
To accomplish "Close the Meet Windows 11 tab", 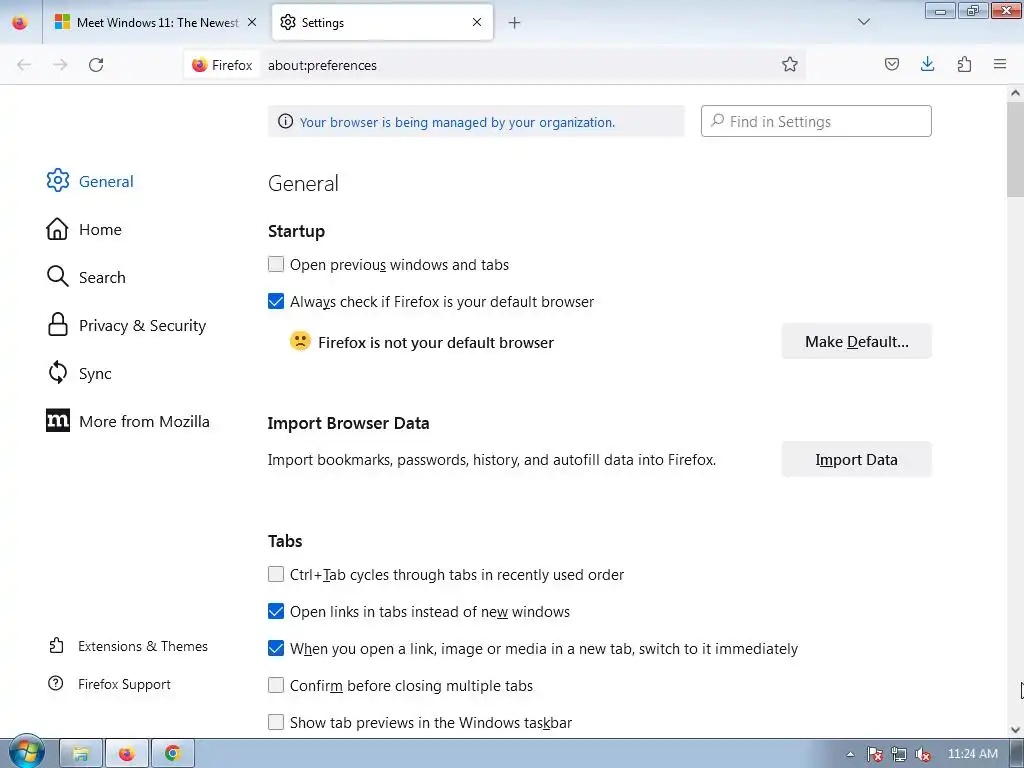I will click(x=252, y=22).
